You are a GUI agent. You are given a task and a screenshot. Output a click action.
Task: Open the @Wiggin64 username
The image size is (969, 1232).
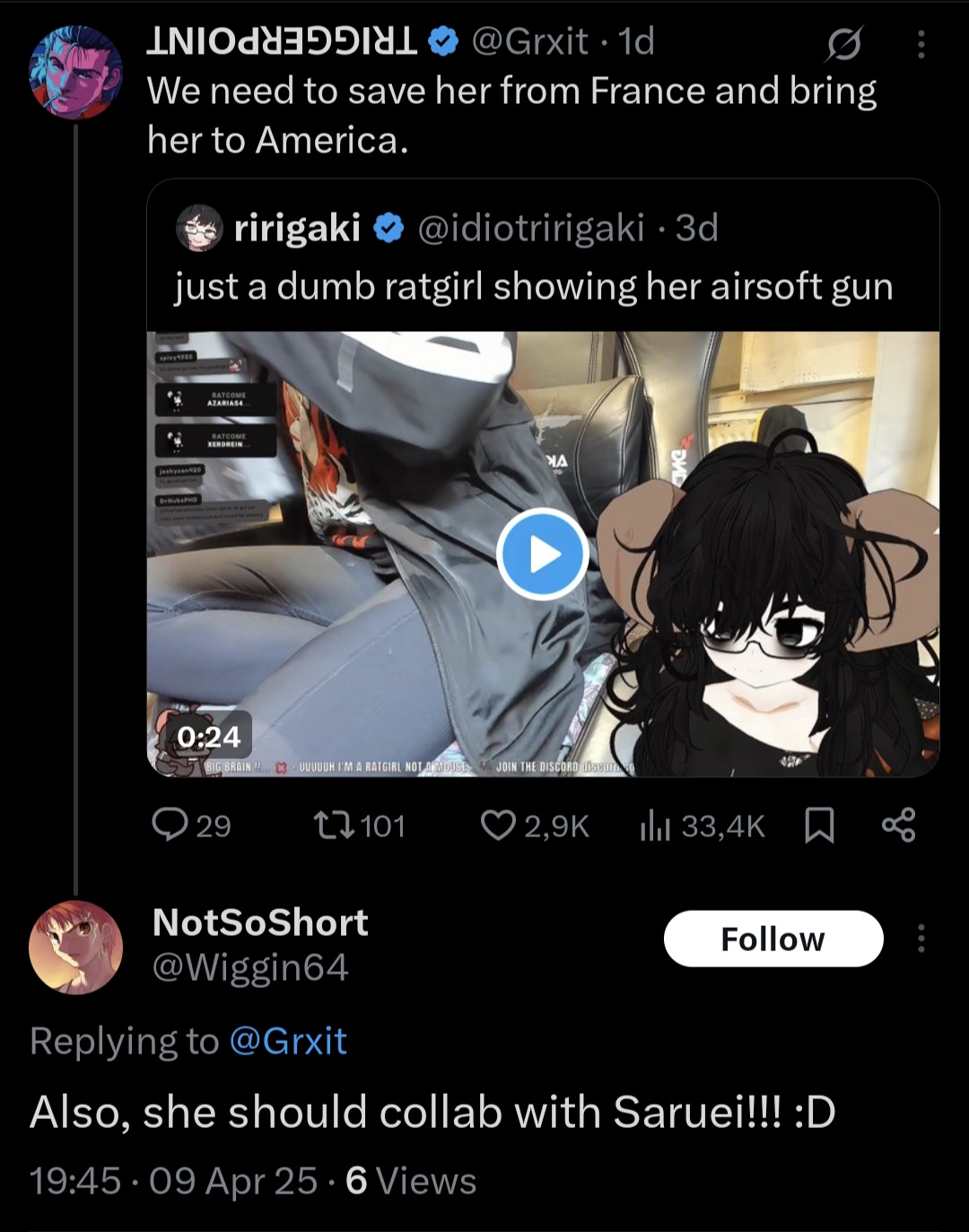click(x=250, y=967)
